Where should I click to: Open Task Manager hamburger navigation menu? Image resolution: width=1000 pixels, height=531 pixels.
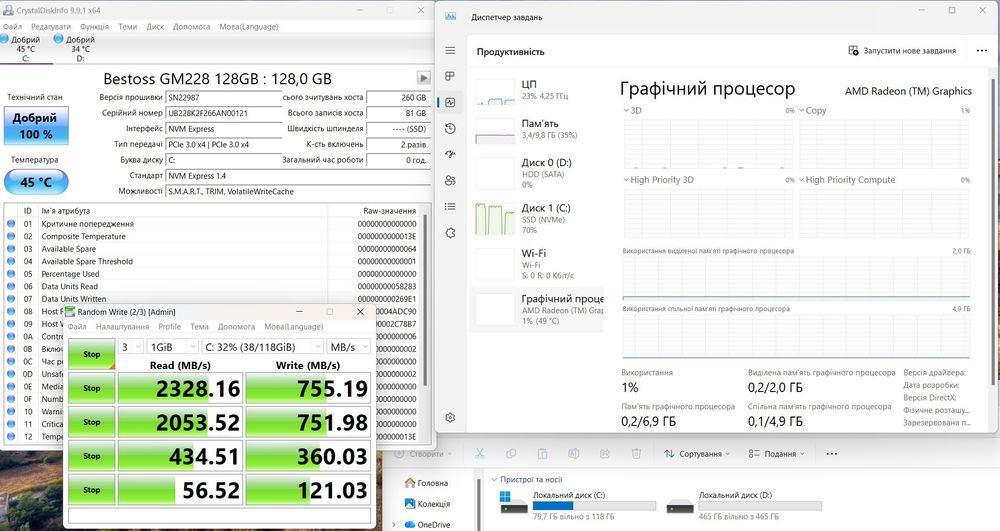pyautogui.click(x=450, y=50)
